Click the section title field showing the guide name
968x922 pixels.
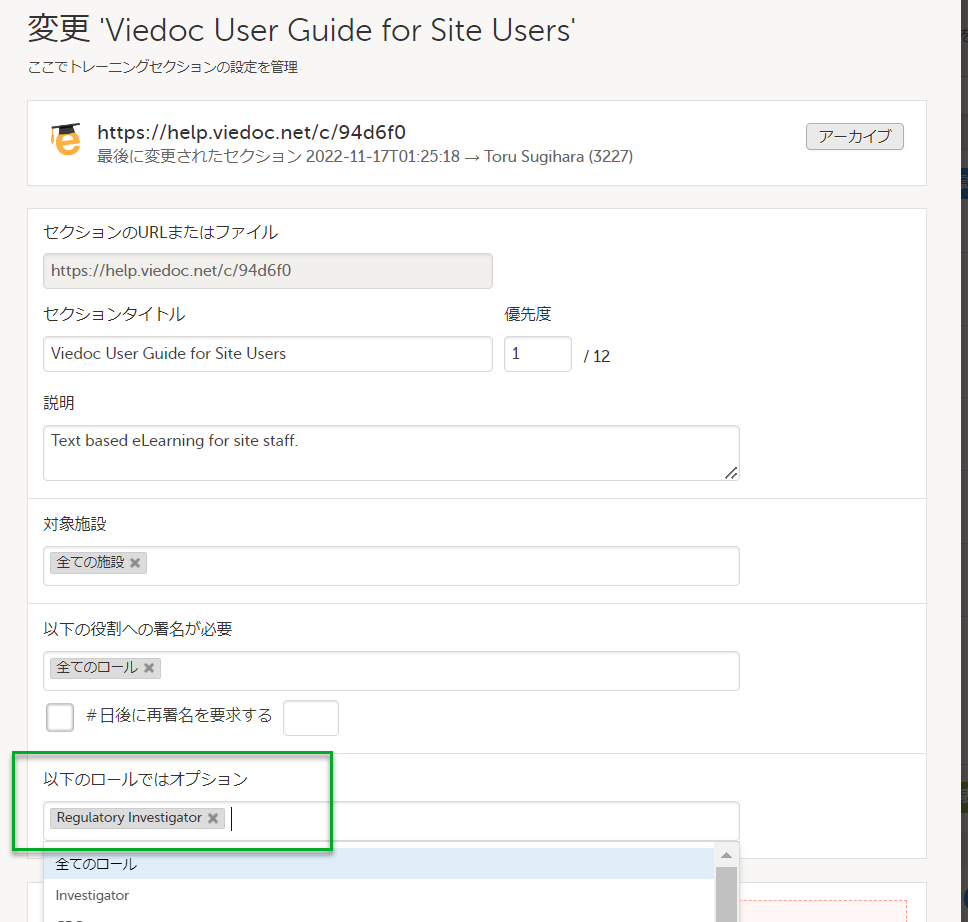click(267, 353)
